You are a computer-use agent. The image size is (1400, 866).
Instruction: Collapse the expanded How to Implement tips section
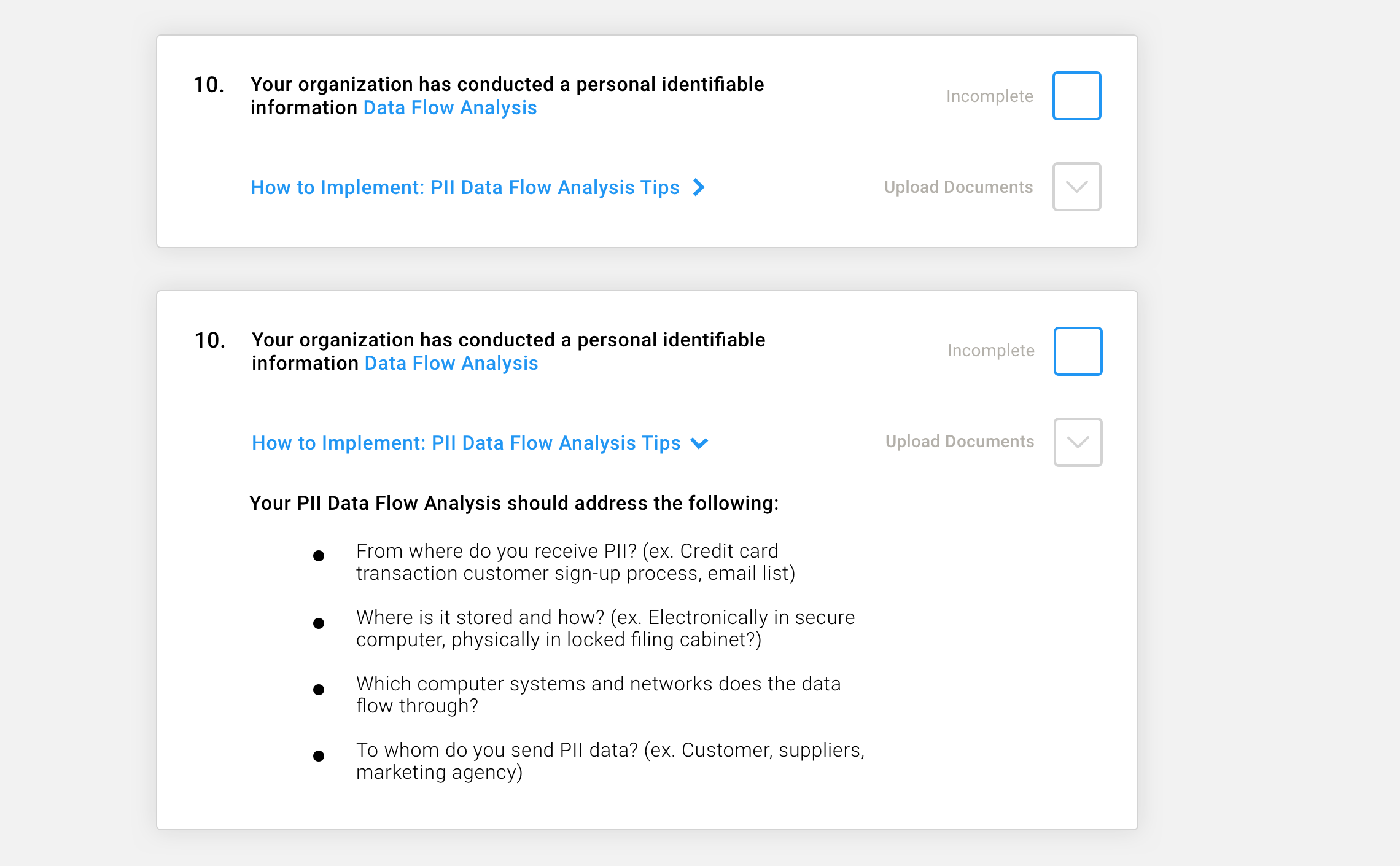tap(466, 443)
